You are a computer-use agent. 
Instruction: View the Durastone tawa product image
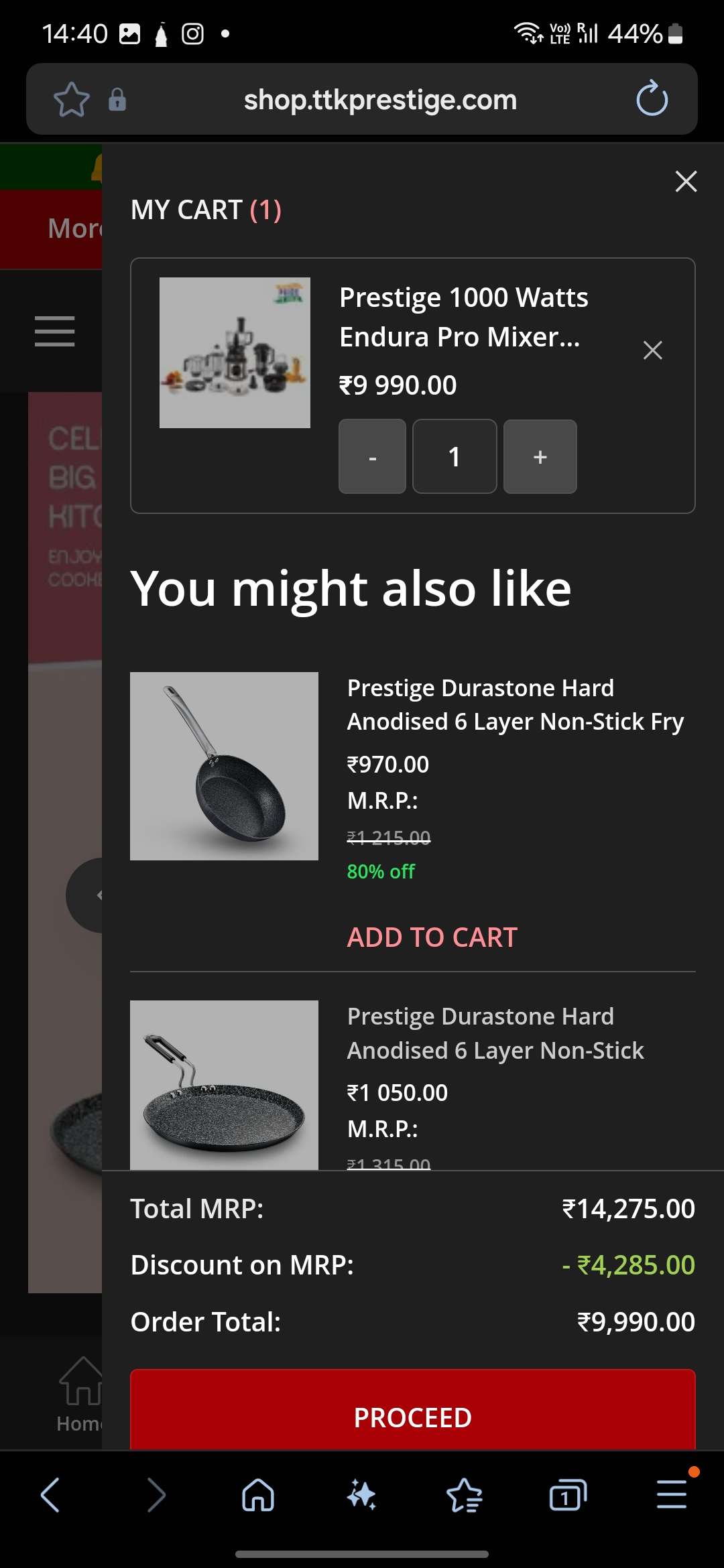pyautogui.click(x=224, y=1085)
